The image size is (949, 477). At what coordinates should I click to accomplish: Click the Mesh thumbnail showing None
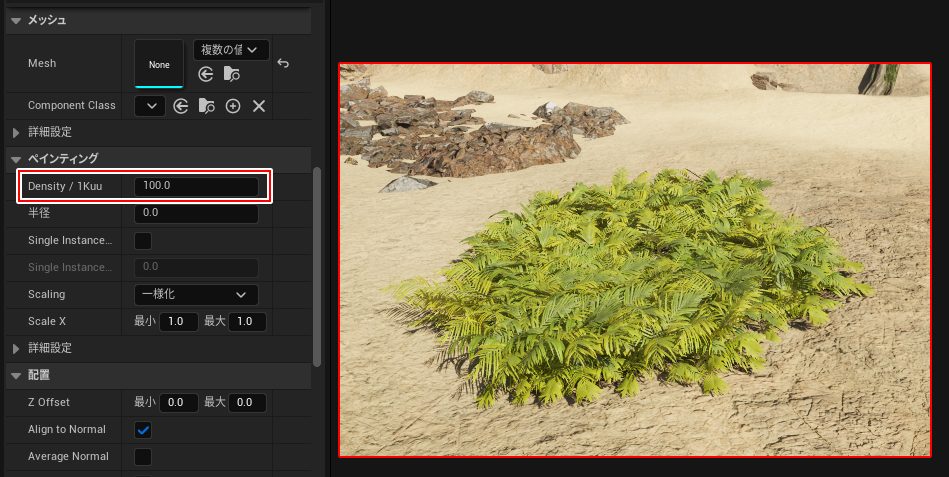tap(159, 63)
